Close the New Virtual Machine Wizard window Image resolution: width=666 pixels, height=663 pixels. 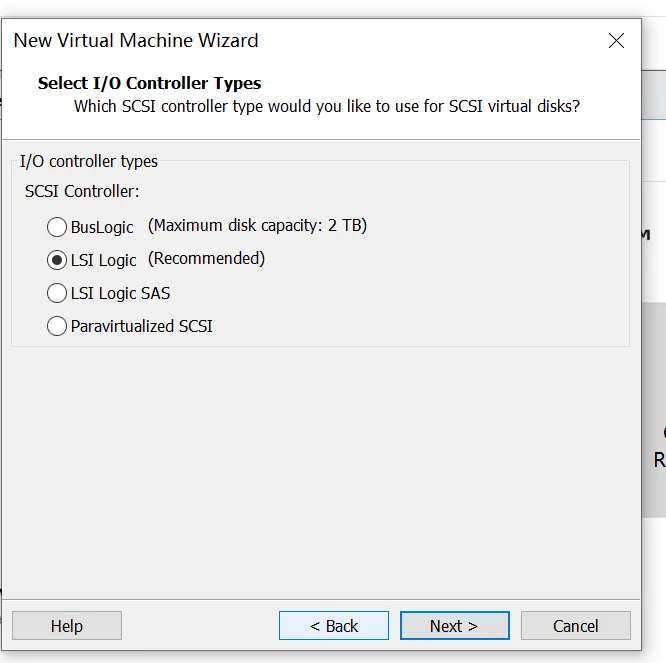616,41
